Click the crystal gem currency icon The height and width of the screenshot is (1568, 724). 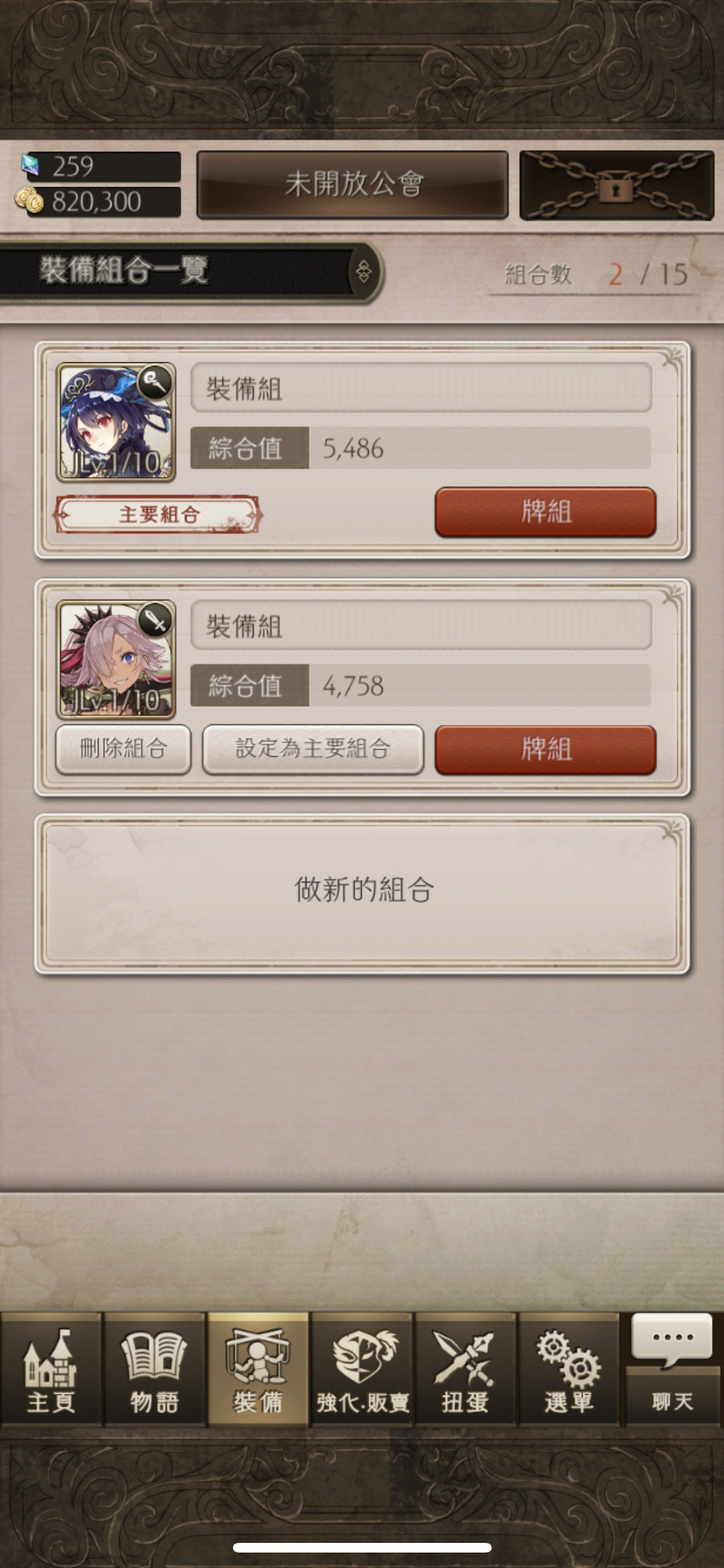pos(30,165)
